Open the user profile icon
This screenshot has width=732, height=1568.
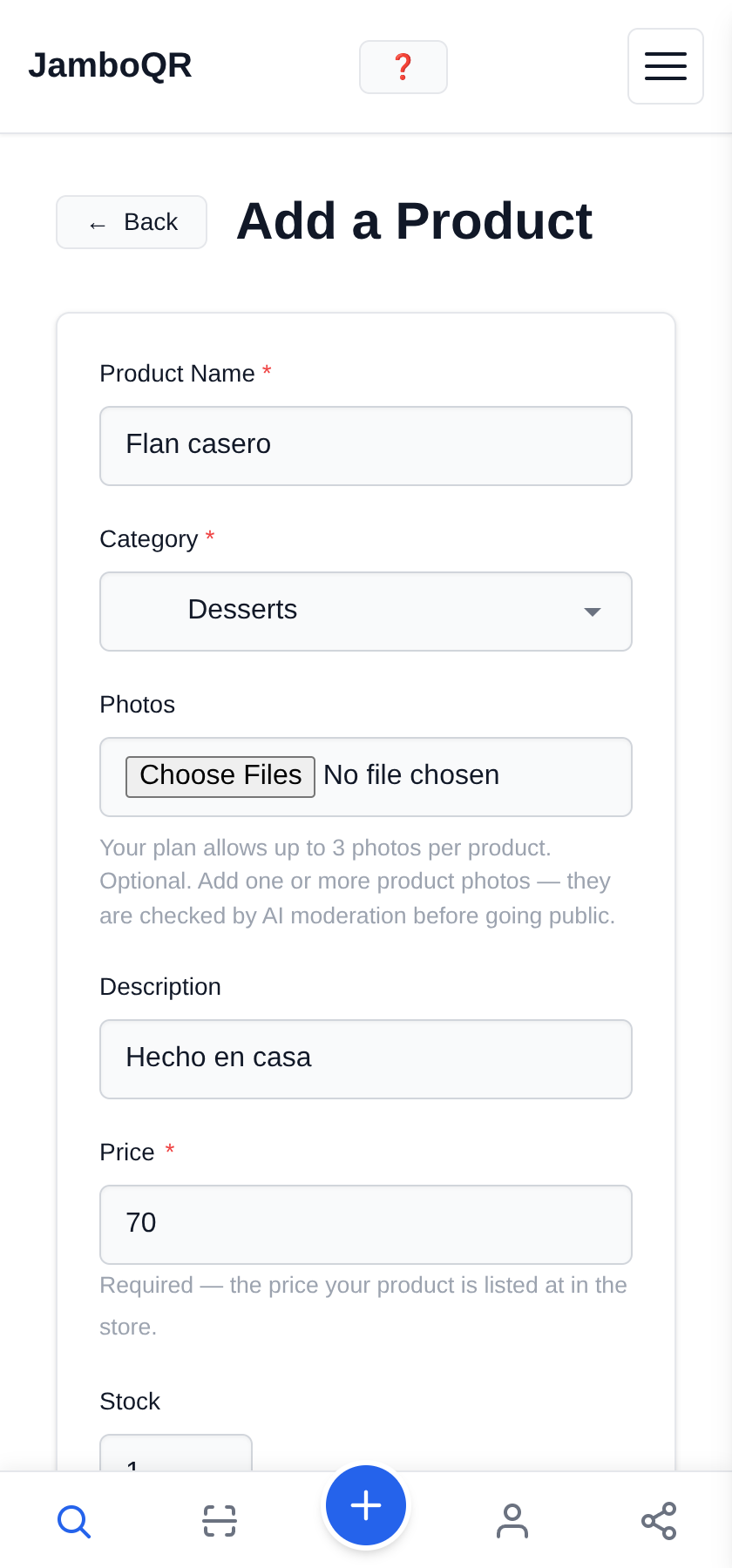[x=512, y=1521]
